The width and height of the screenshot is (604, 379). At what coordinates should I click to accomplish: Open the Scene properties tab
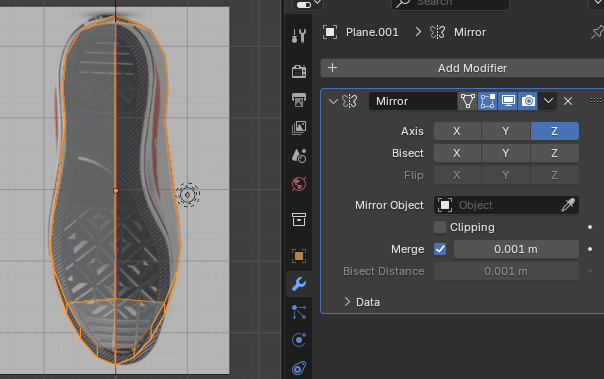tap(299, 156)
